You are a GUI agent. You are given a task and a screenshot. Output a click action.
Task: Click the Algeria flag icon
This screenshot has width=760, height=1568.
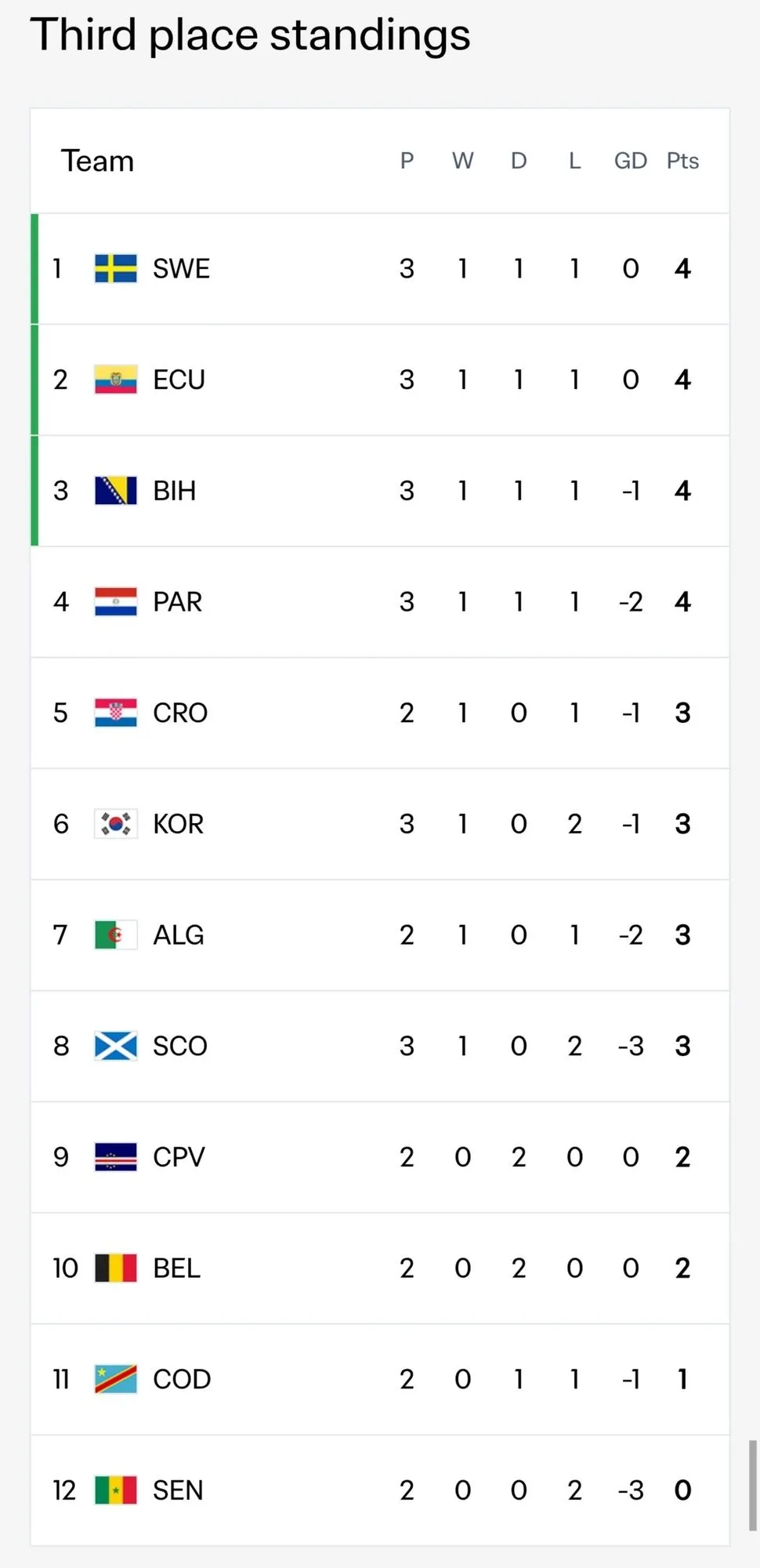[x=116, y=935]
